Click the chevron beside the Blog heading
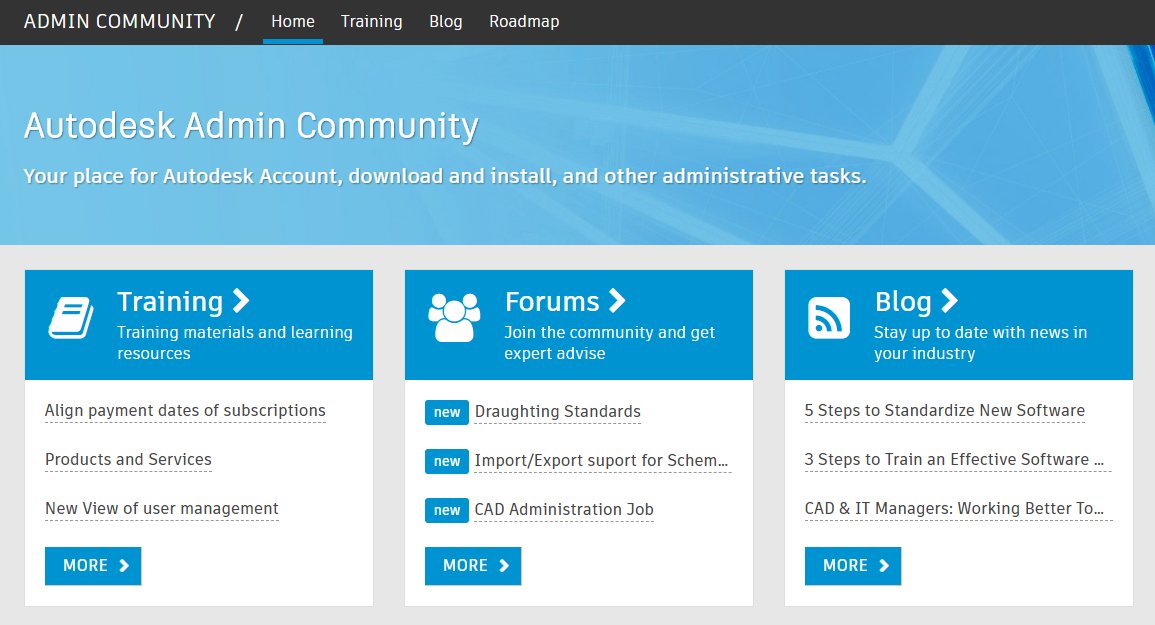This screenshot has width=1155, height=625. pyautogui.click(x=949, y=301)
